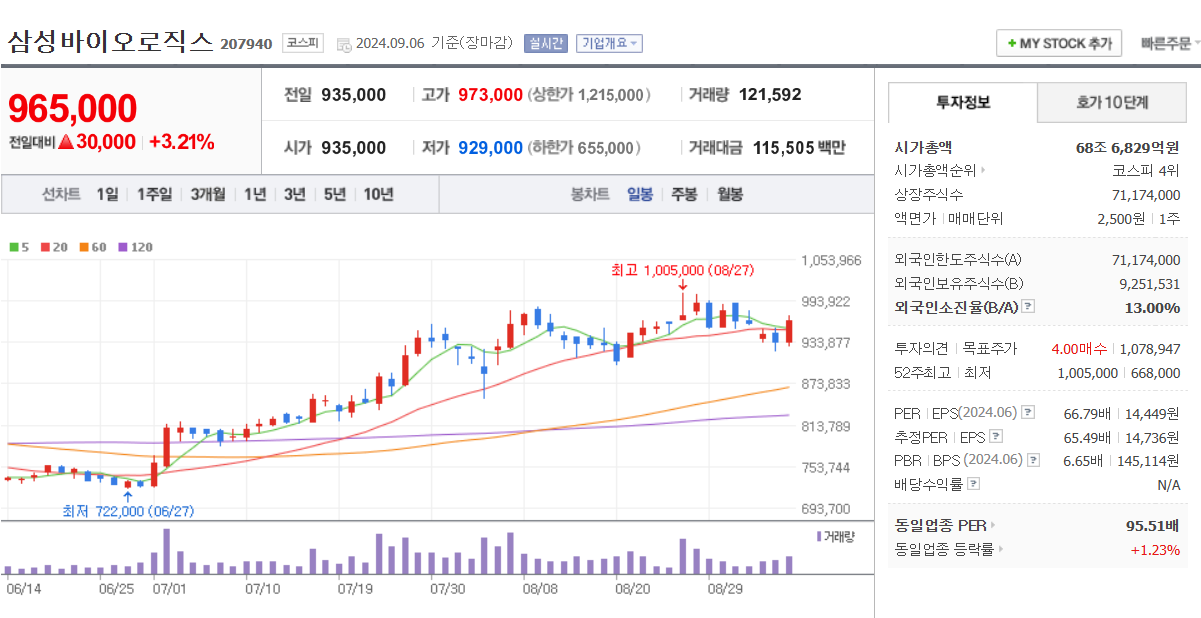Select the 주봉 weekly candle chart
The width and height of the screenshot is (1201, 618).
684,194
